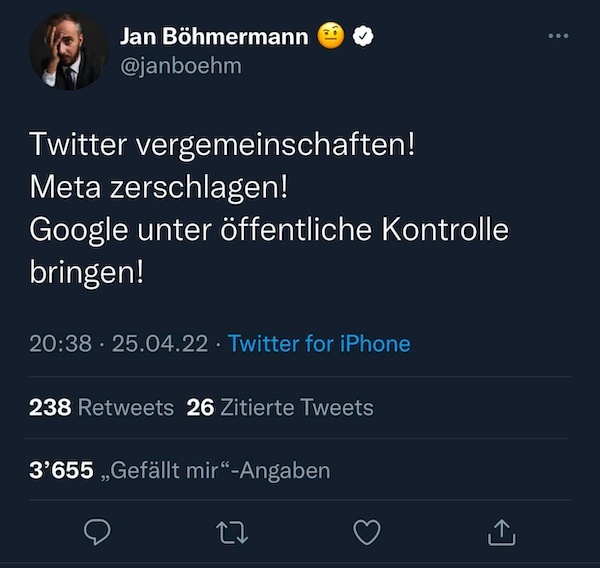The image size is (600, 568).
Task: Click the Twitter for iPhone source link
Action: pyautogui.click(x=319, y=343)
